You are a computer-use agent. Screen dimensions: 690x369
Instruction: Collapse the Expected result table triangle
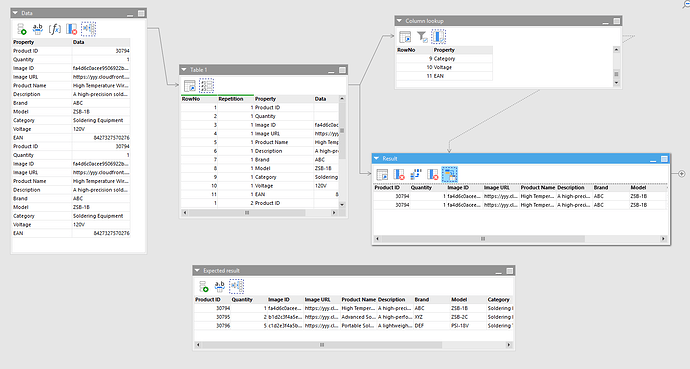point(198,270)
